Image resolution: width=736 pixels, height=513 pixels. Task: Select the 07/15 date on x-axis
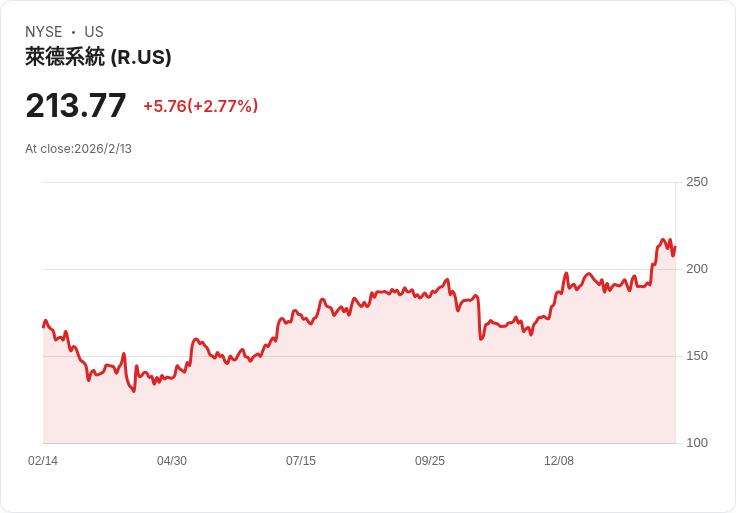[301, 461]
